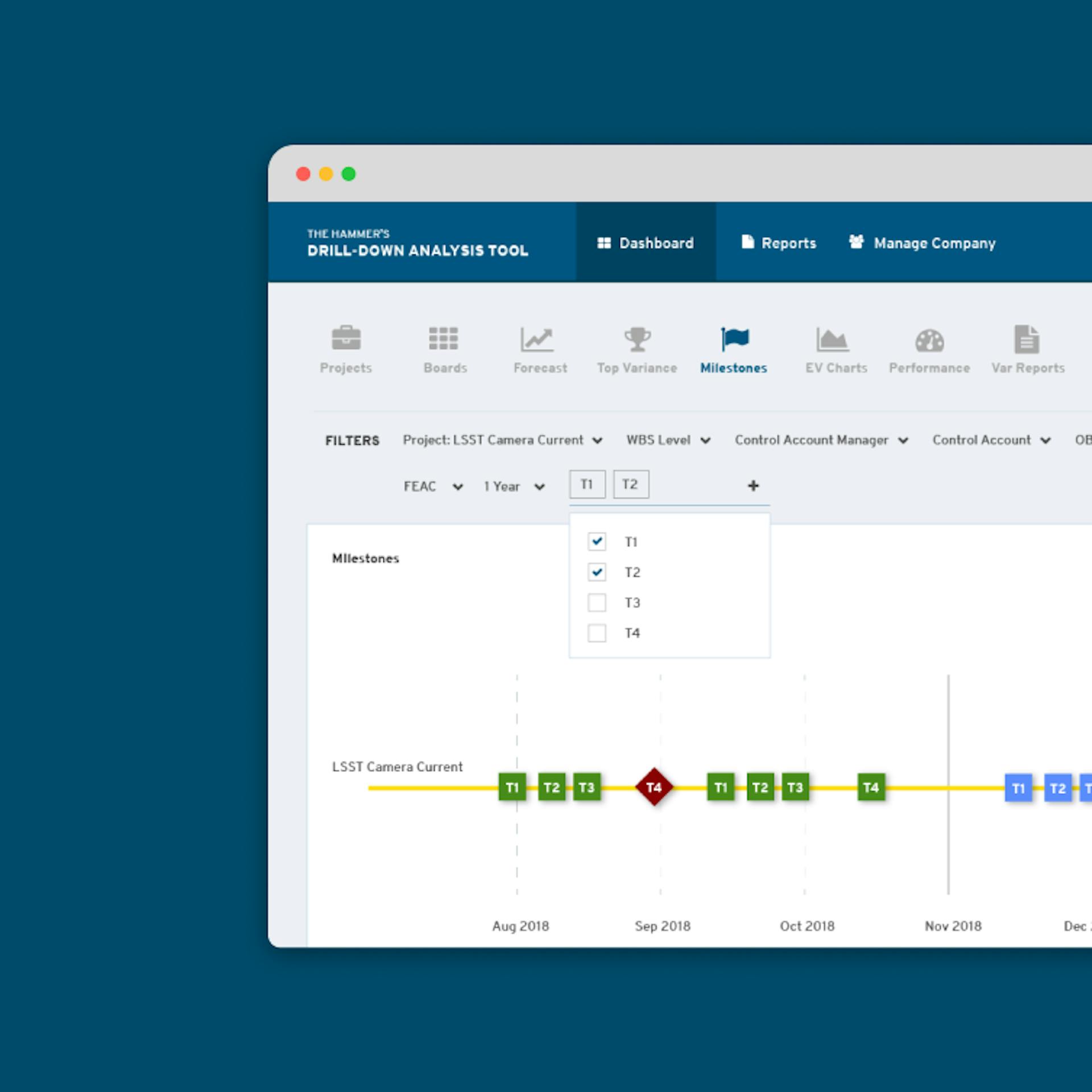
Task: Open the 1 Year range dropdown
Action: tap(515, 486)
